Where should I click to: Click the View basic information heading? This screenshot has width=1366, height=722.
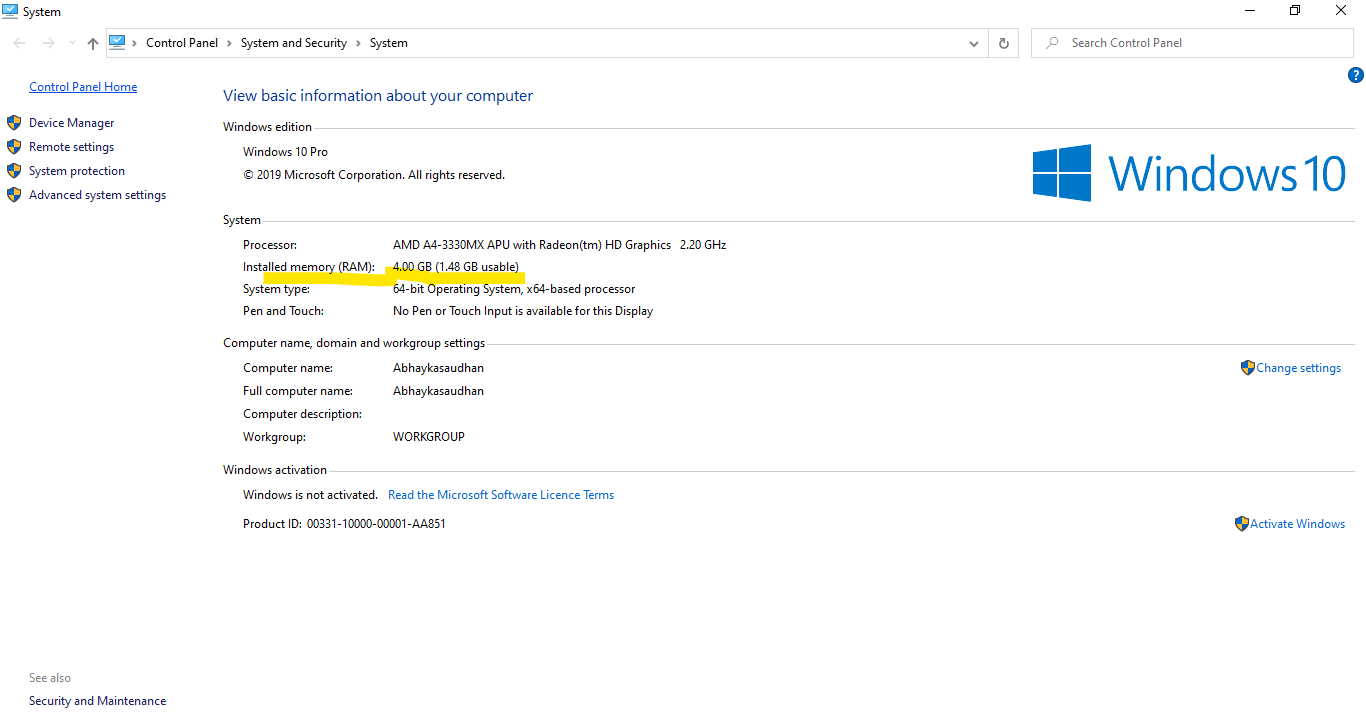(x=378, y=96)
